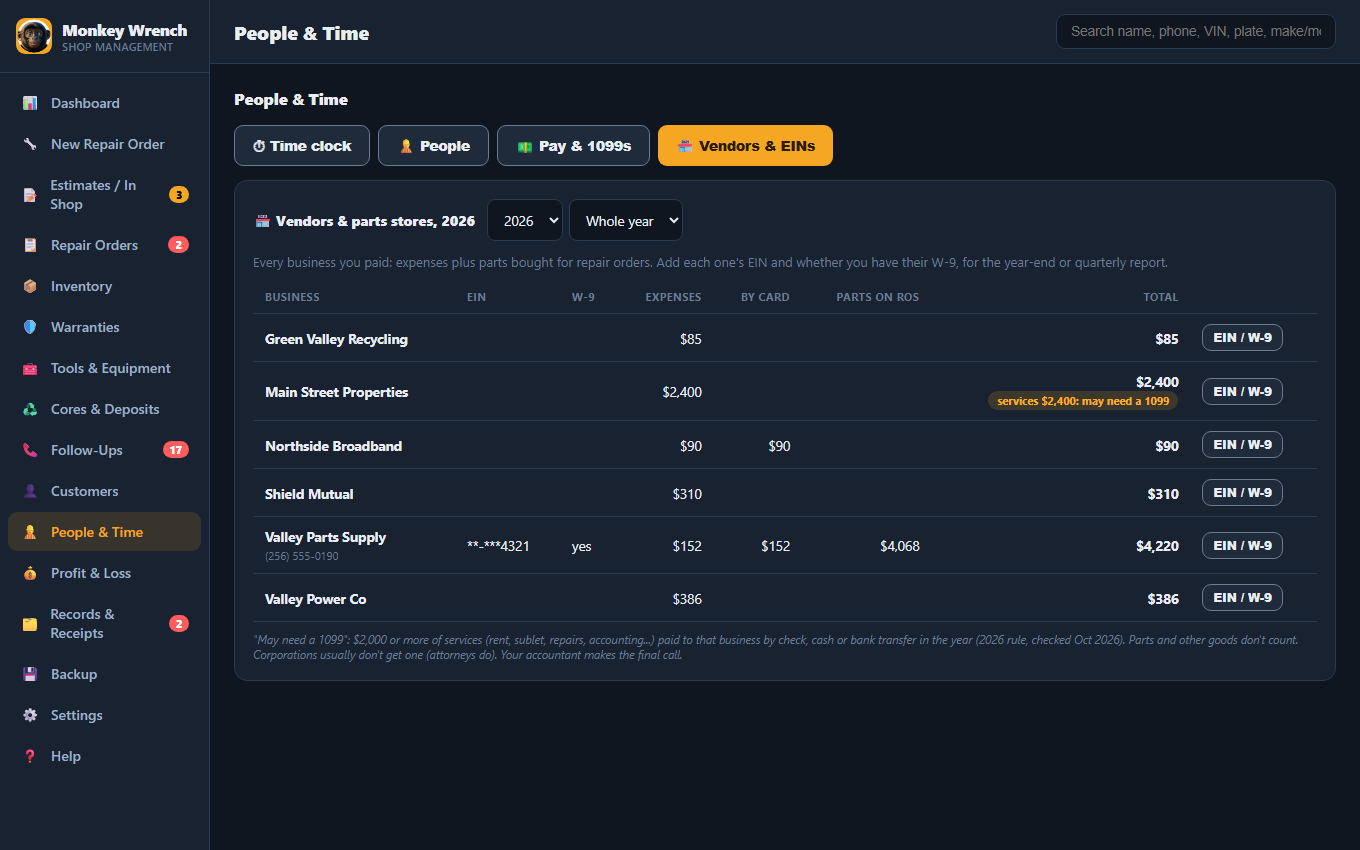1360x850 pixels.
Task: Click the Dashboard chart icon
Action: 30,103
